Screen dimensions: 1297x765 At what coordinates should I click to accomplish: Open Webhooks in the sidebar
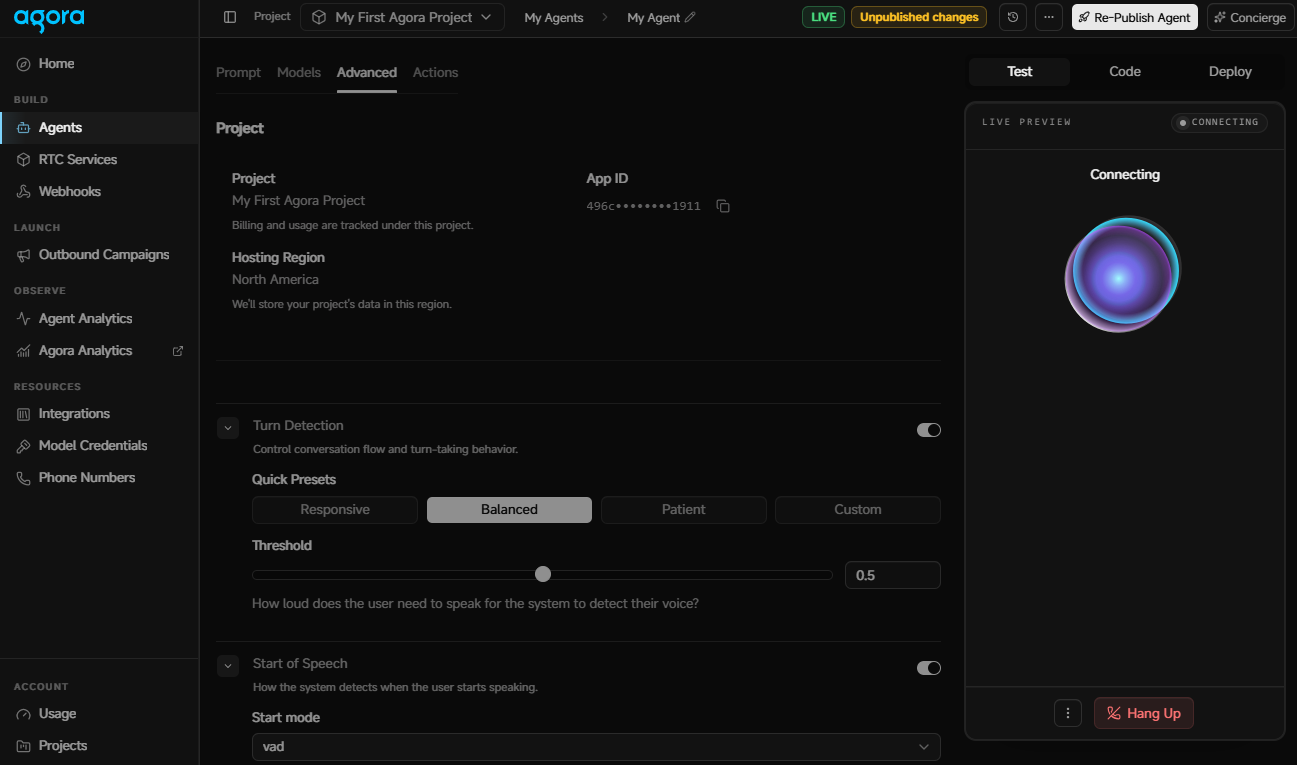(99, 192)
